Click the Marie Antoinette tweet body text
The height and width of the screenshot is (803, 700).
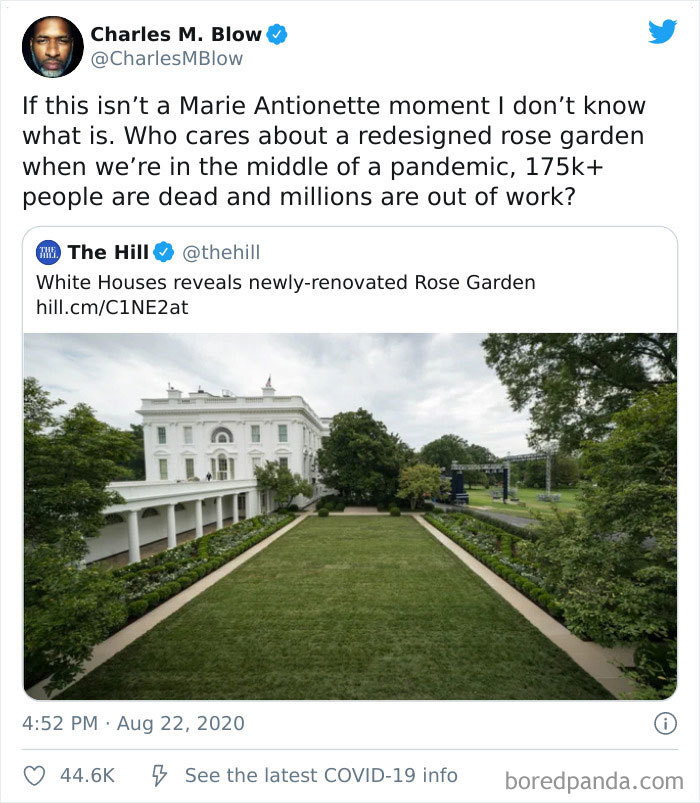coord(335,151)
